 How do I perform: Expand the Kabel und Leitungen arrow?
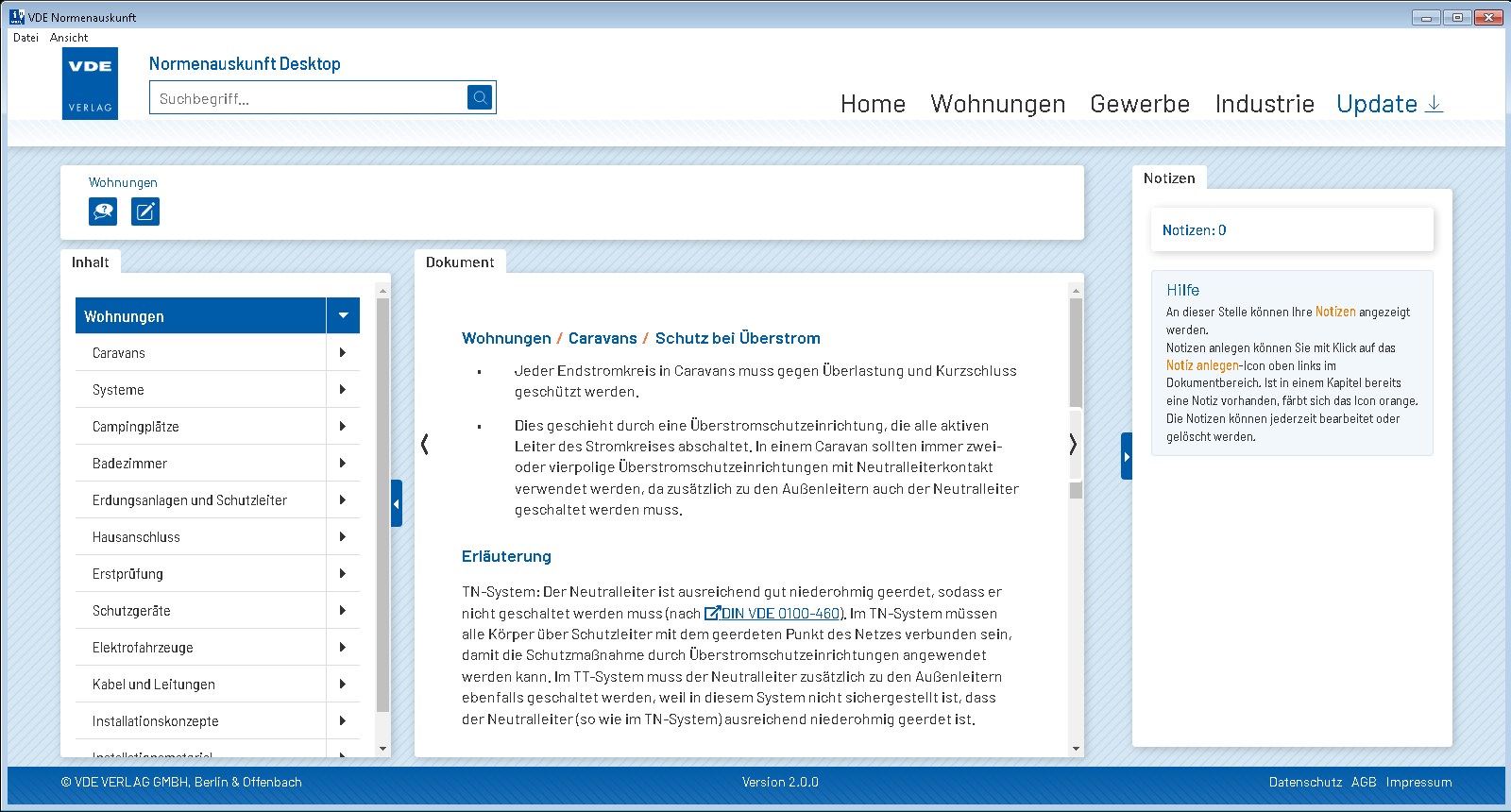[343, 684]
